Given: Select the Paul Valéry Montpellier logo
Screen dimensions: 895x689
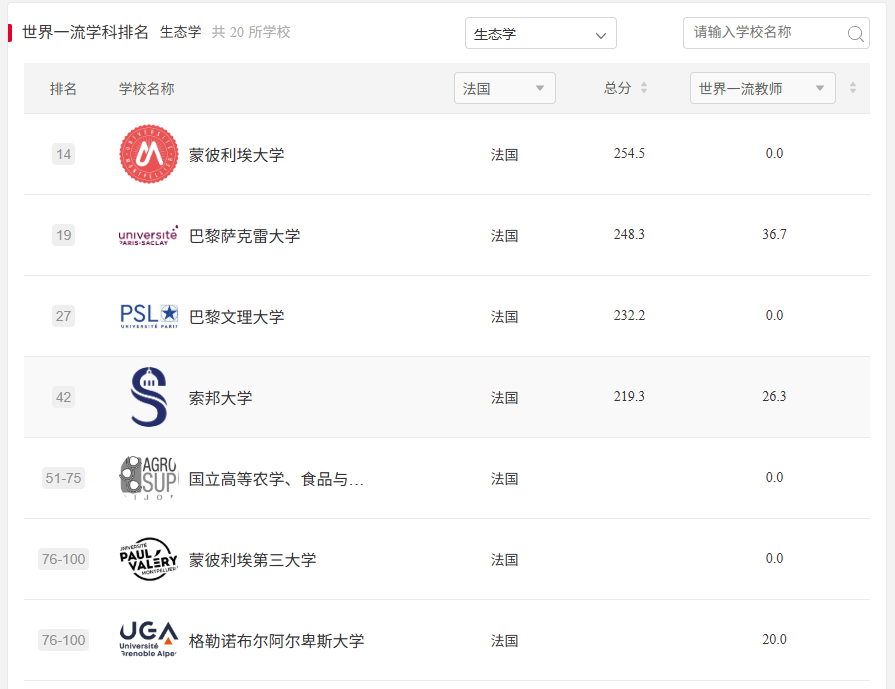Looking at the screenshot, I should [147, 558].
